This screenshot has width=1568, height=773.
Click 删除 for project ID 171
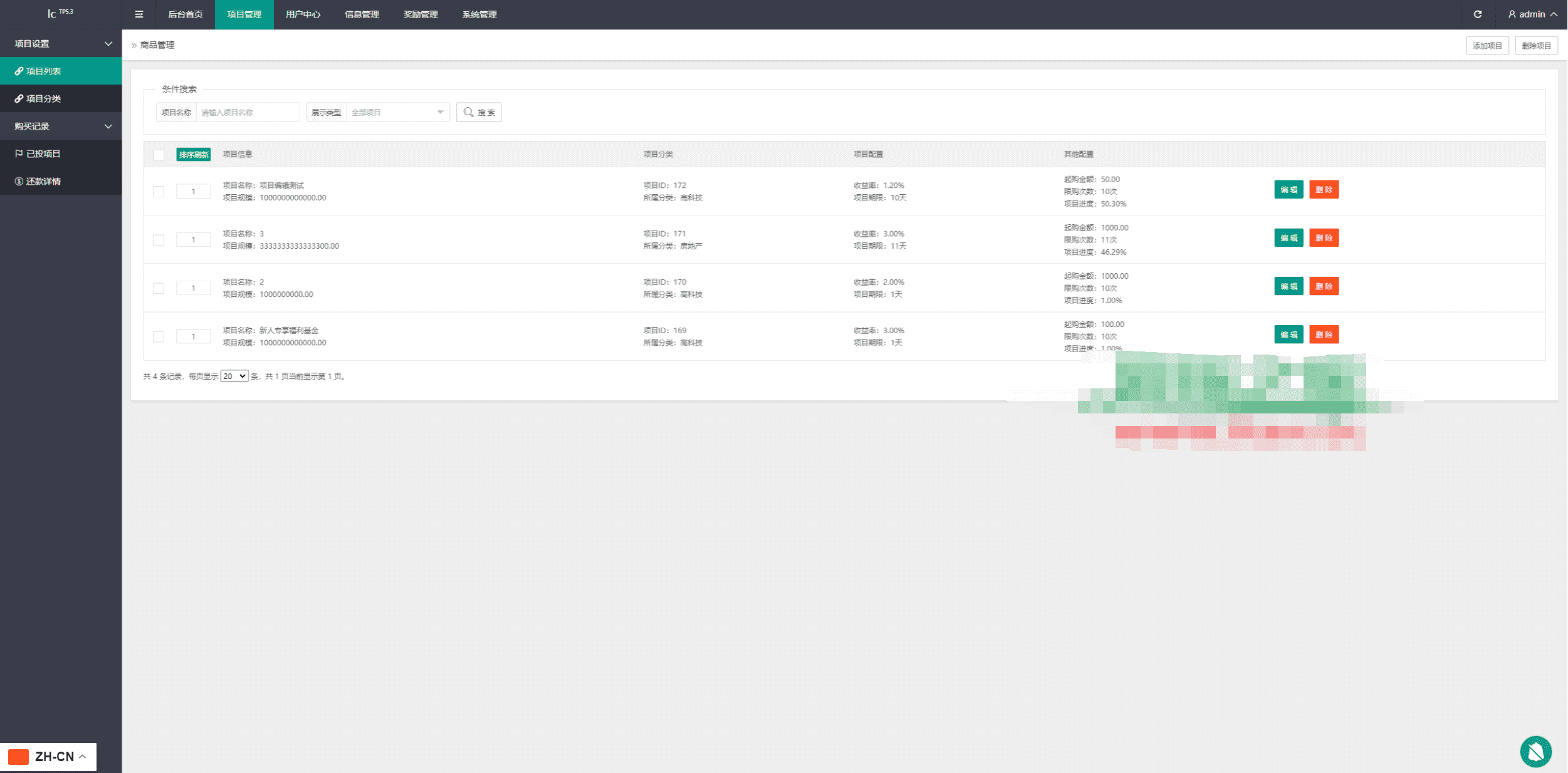point(1324,238)
